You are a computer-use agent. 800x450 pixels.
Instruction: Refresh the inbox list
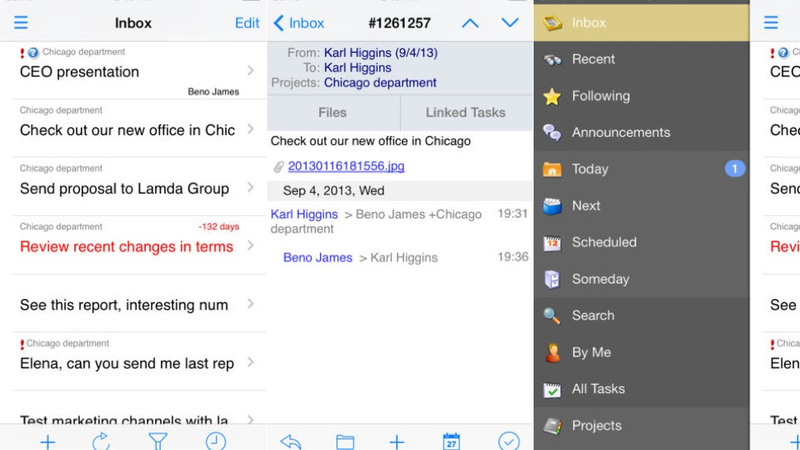(101, 441)
